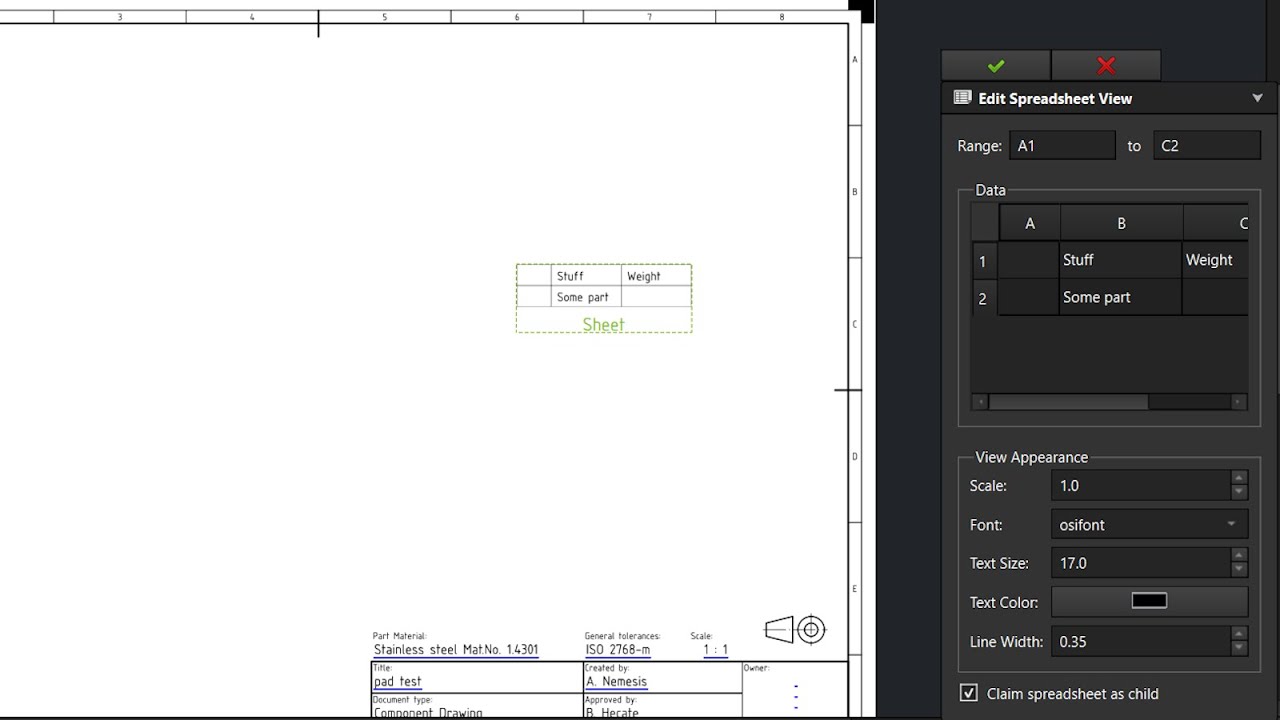Click the projection symbol in the title block
The width and height of the screenshot is (1280, 720).
795,629
